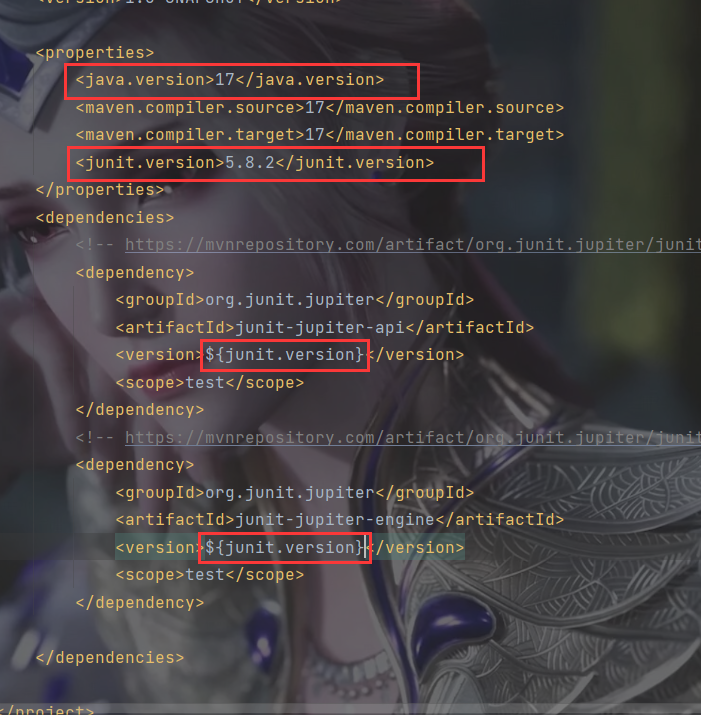Click the scope test line under junit-jupiter-engine
The image size is (701, 715).
[x=210, y=575]
